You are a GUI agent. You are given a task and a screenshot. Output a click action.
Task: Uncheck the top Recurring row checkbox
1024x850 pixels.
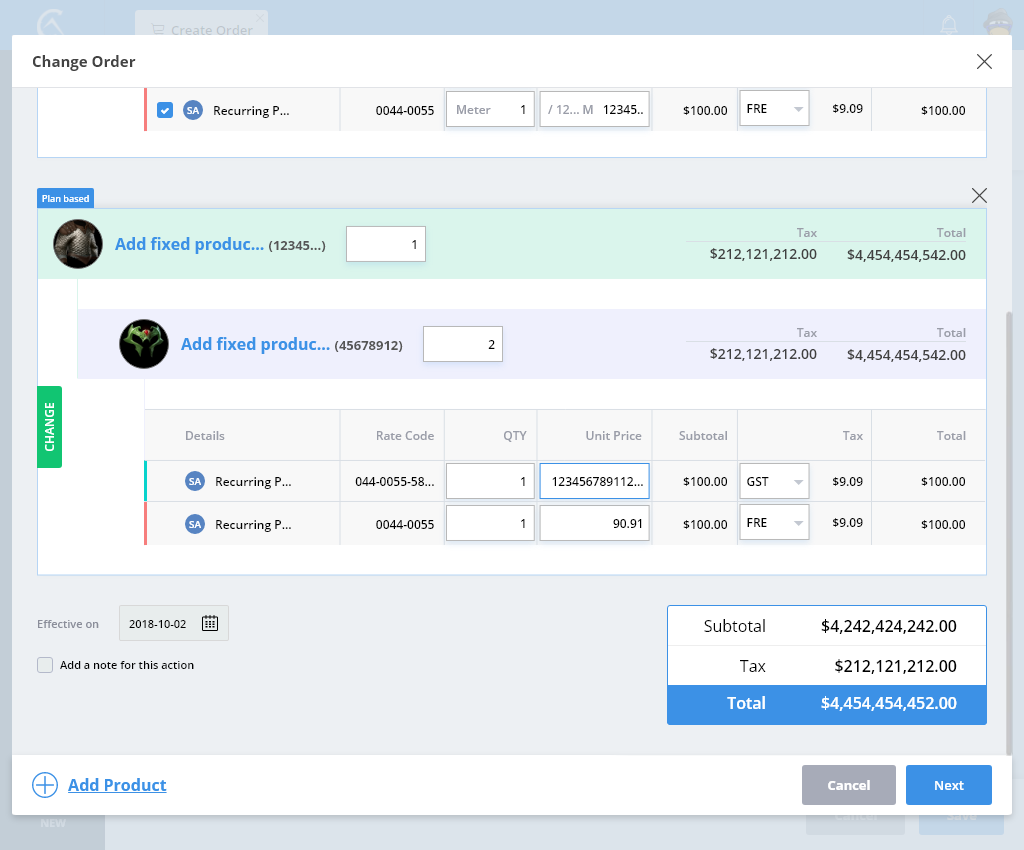165,110
